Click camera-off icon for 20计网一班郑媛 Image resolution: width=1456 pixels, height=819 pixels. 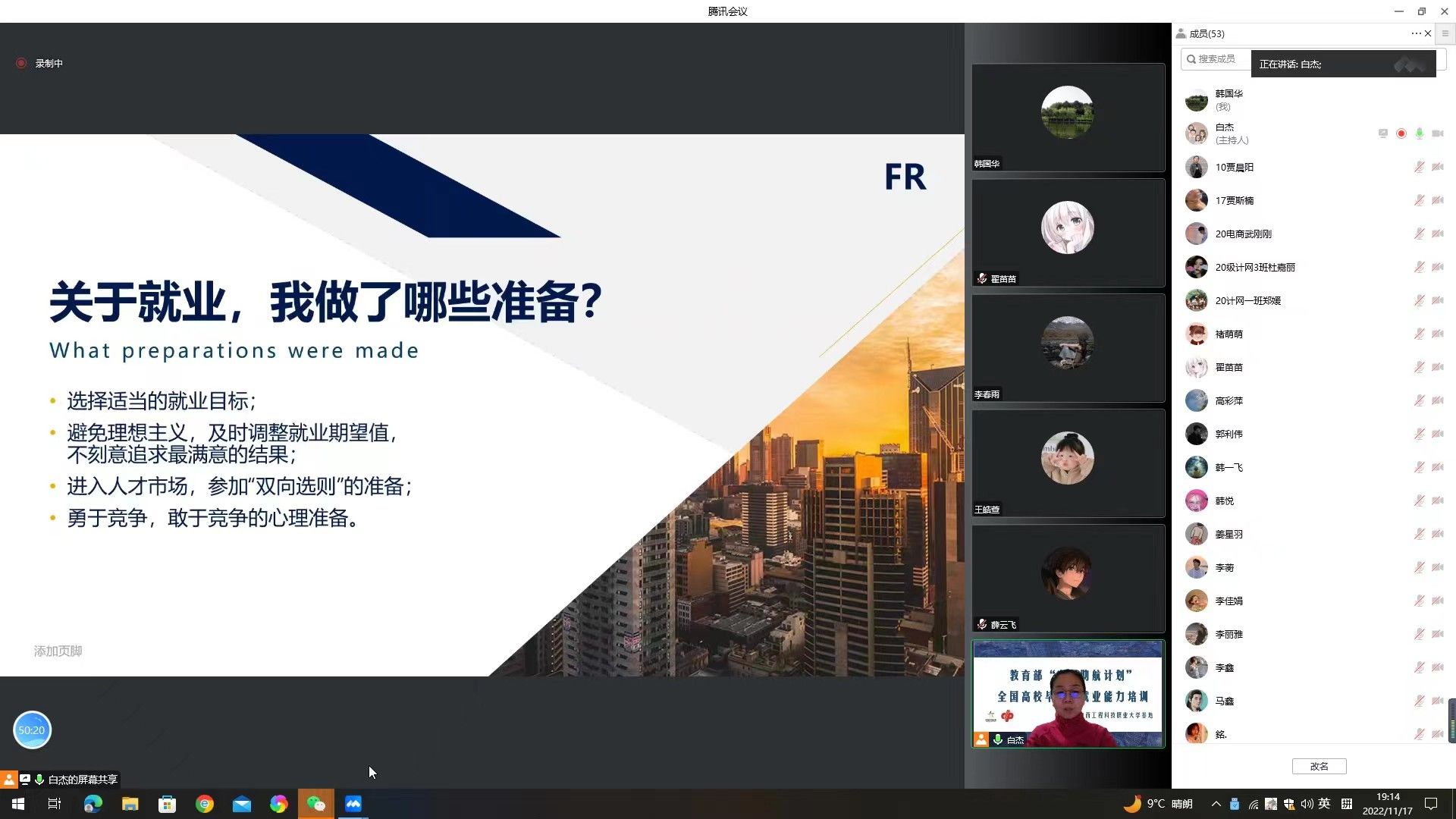click(1438, 300)
